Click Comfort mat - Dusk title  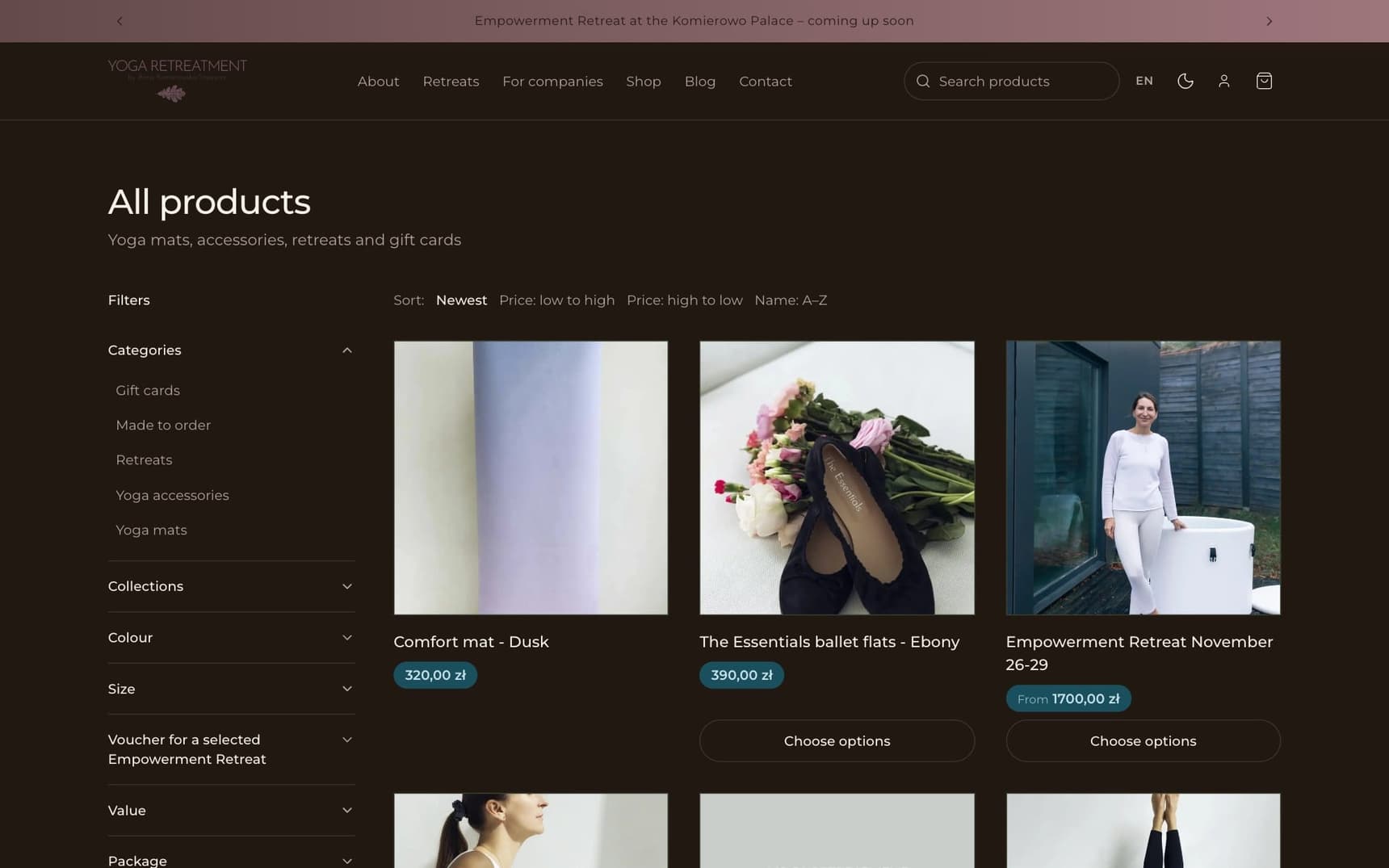coord(471,642)
